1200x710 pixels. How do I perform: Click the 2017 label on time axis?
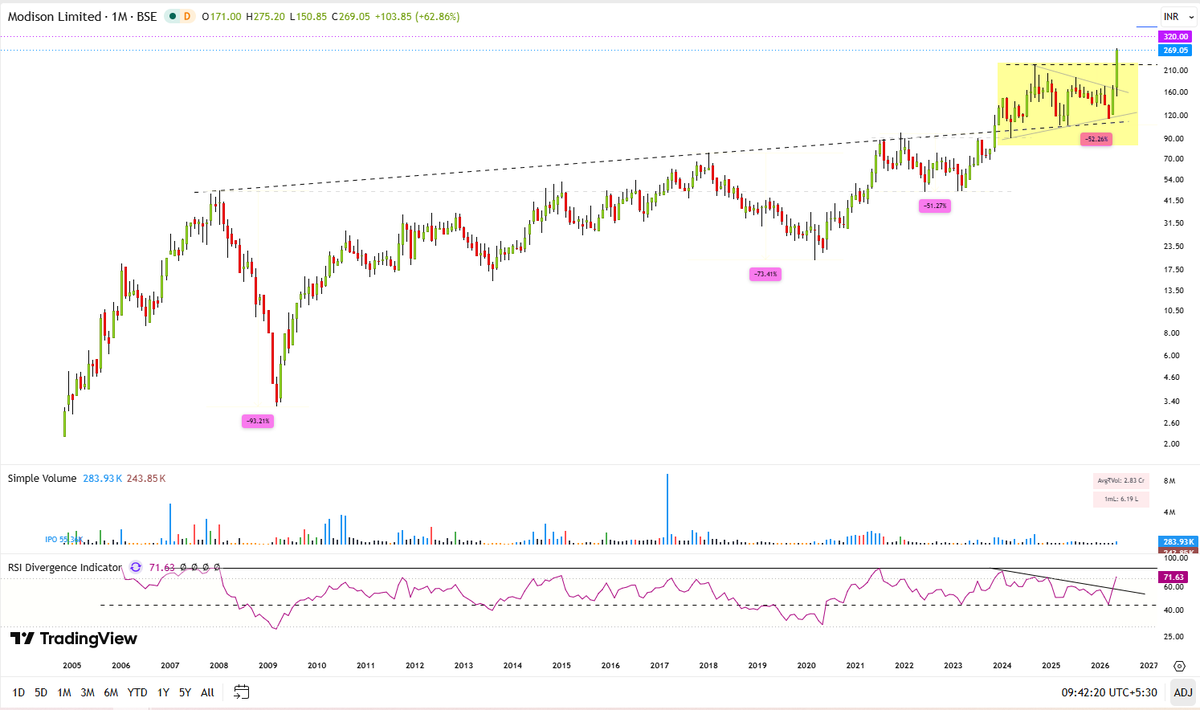[x=659, y=665]
